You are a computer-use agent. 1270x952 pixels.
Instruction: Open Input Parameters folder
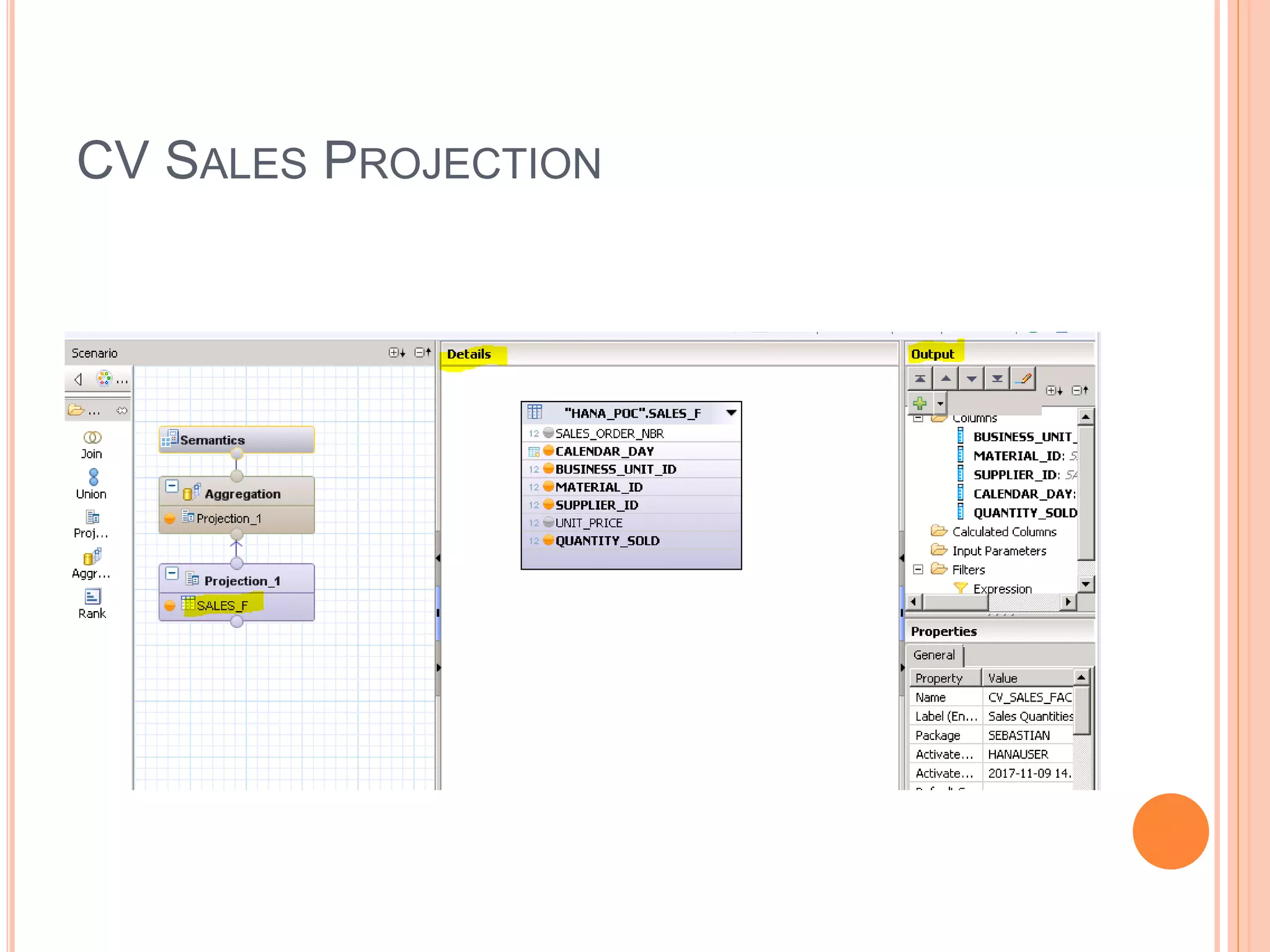click(x=988, y=550)
